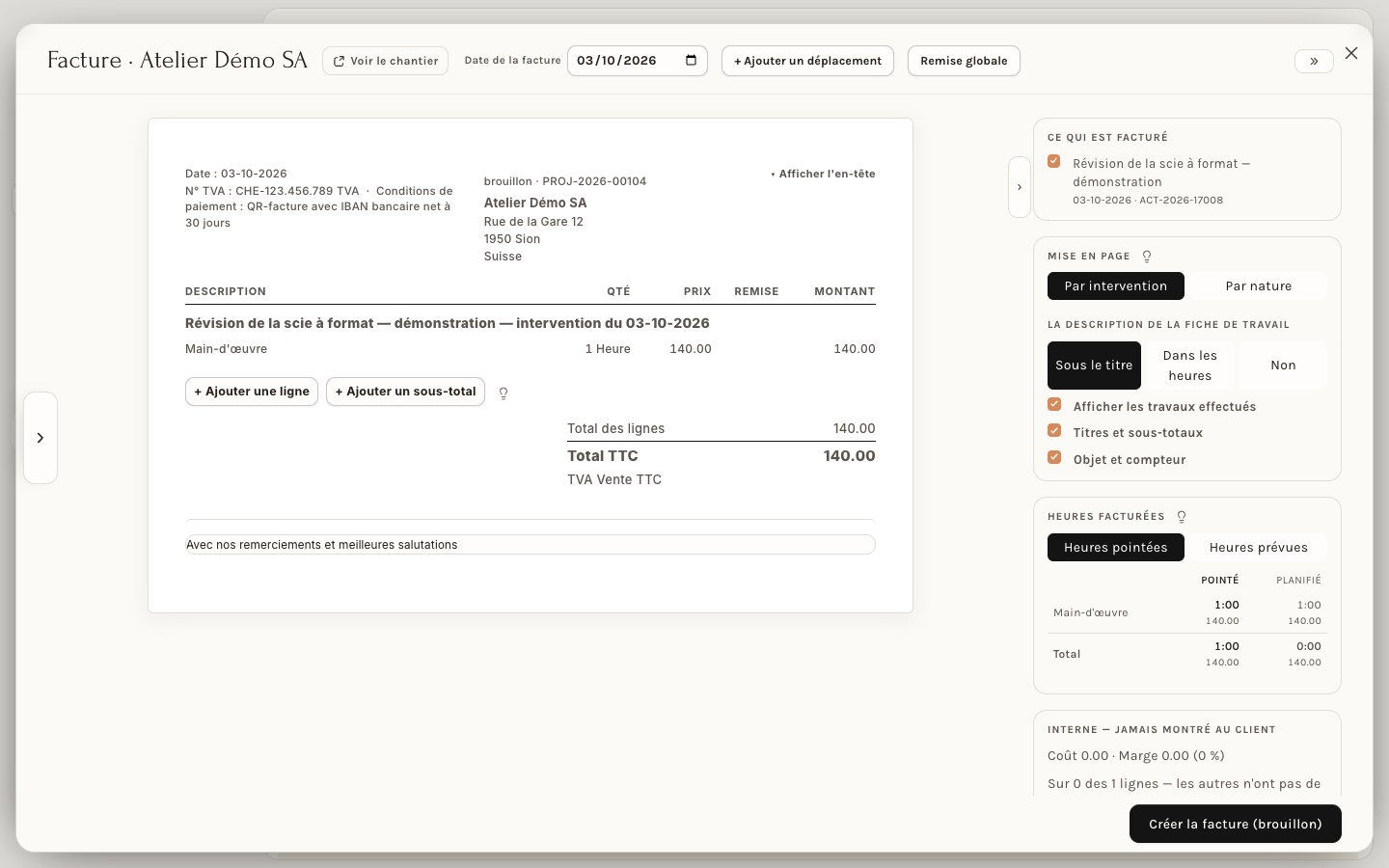Expand the left side panel chevron

pos(41,438)
